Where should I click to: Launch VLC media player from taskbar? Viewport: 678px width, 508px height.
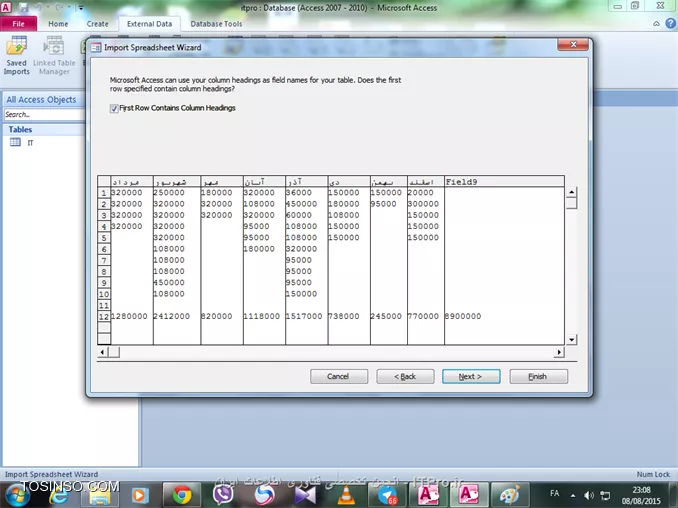coord(345,494)
